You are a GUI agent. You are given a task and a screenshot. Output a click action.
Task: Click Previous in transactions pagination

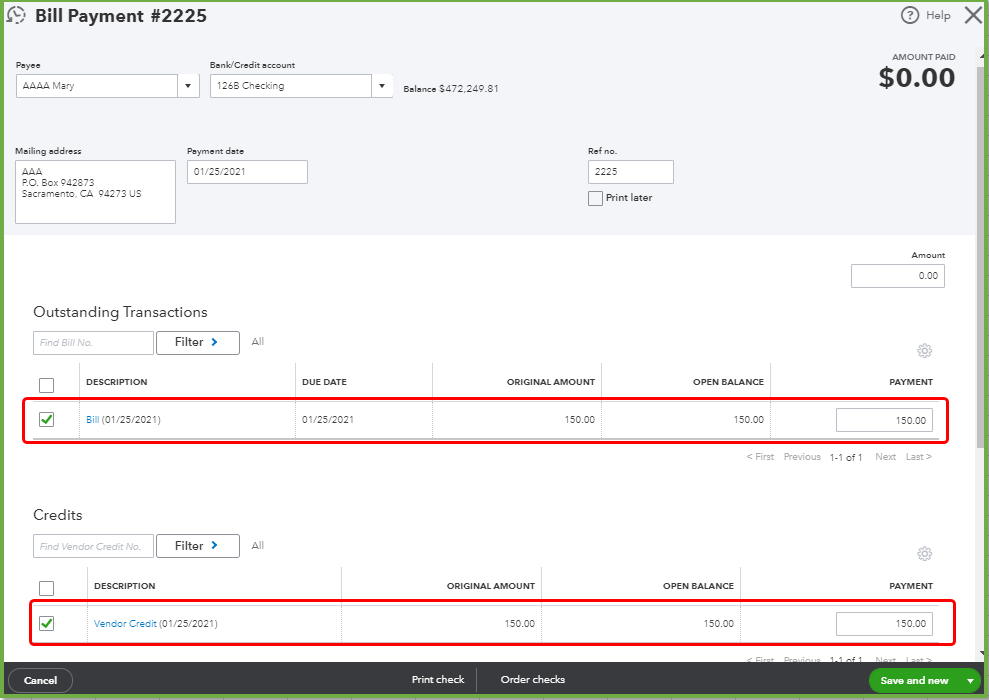802,457
